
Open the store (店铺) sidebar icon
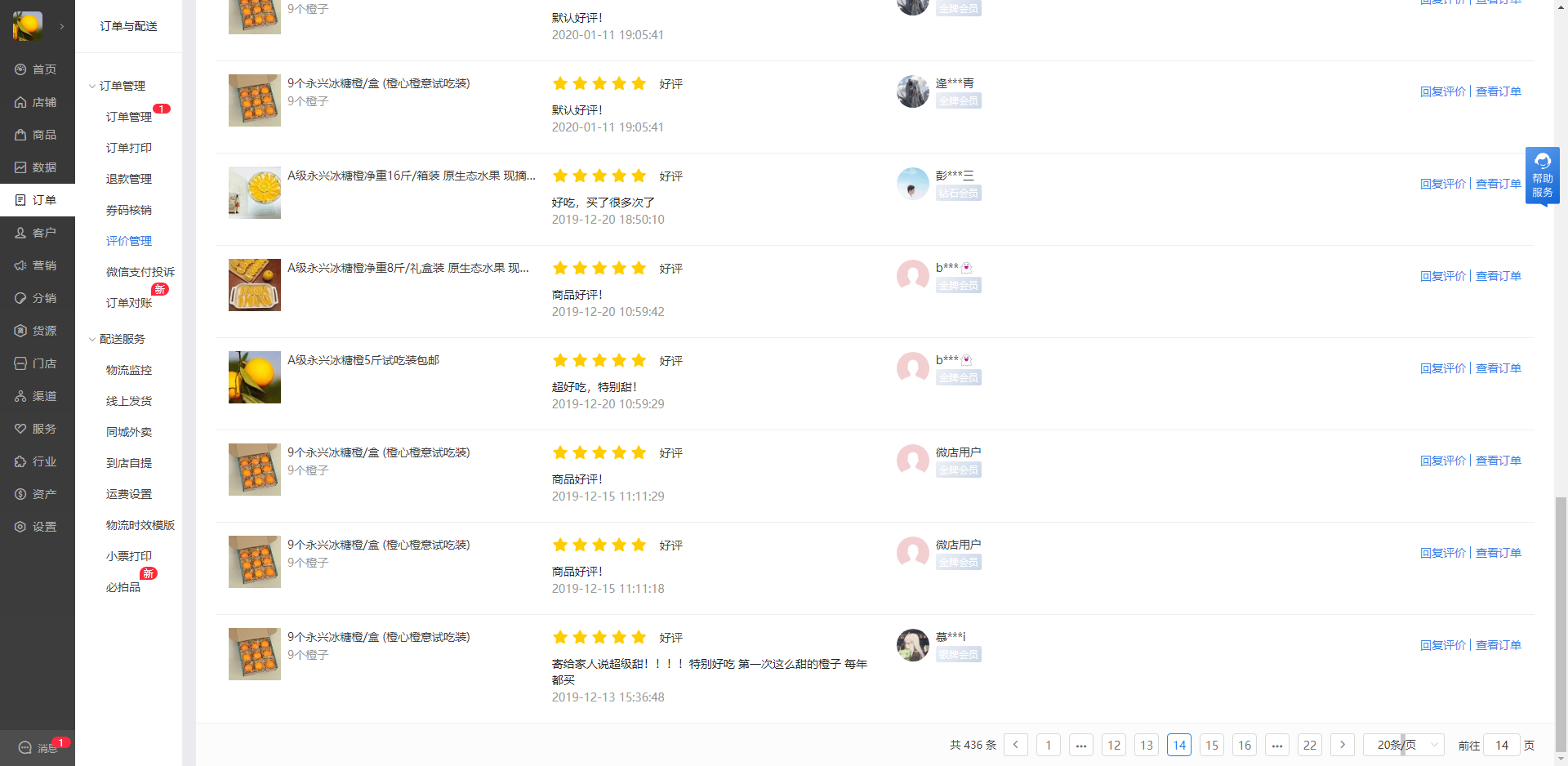[20, 102]
